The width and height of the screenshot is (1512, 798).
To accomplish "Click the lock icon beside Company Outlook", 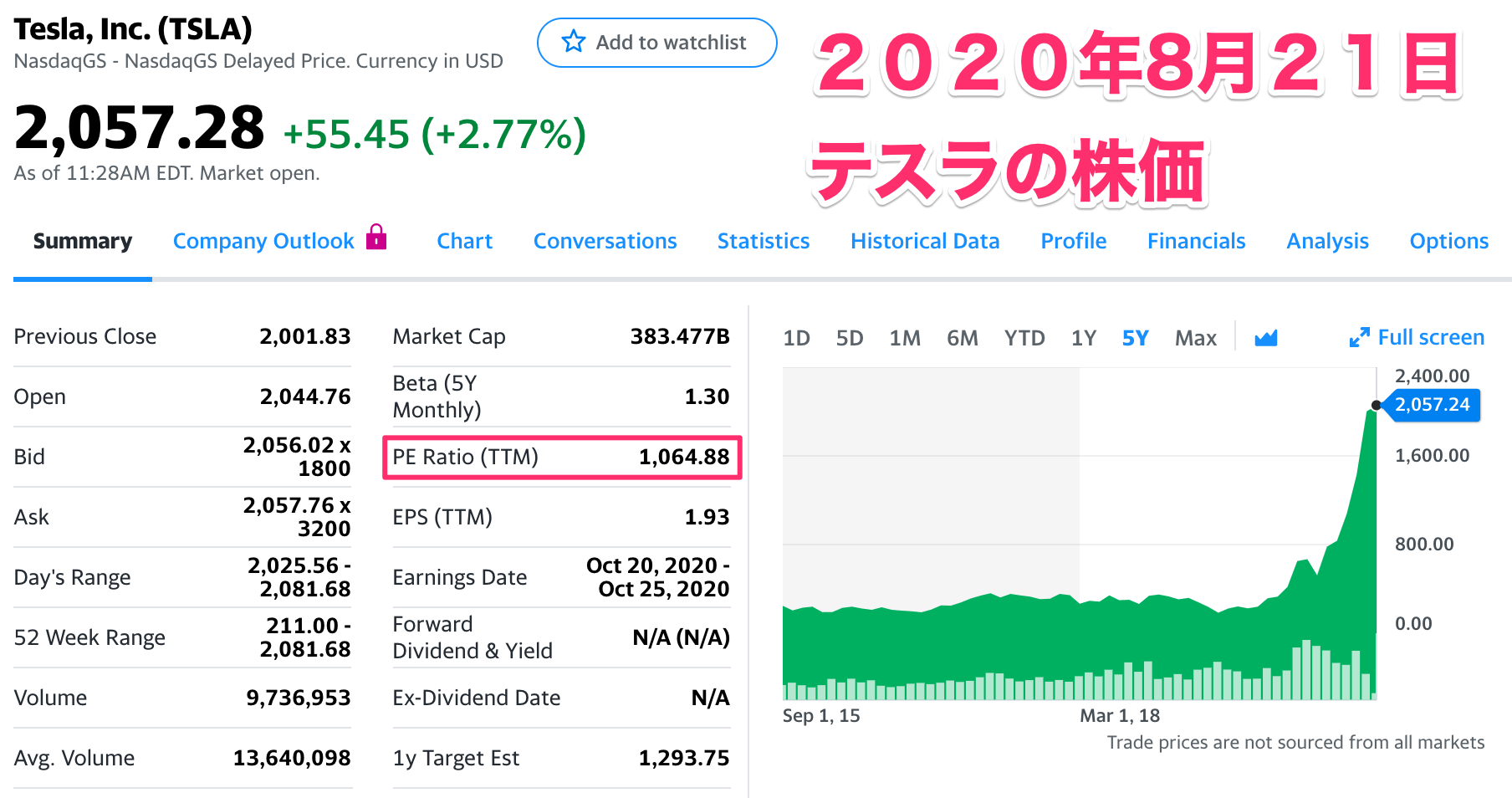I will [x=377, y=237].
